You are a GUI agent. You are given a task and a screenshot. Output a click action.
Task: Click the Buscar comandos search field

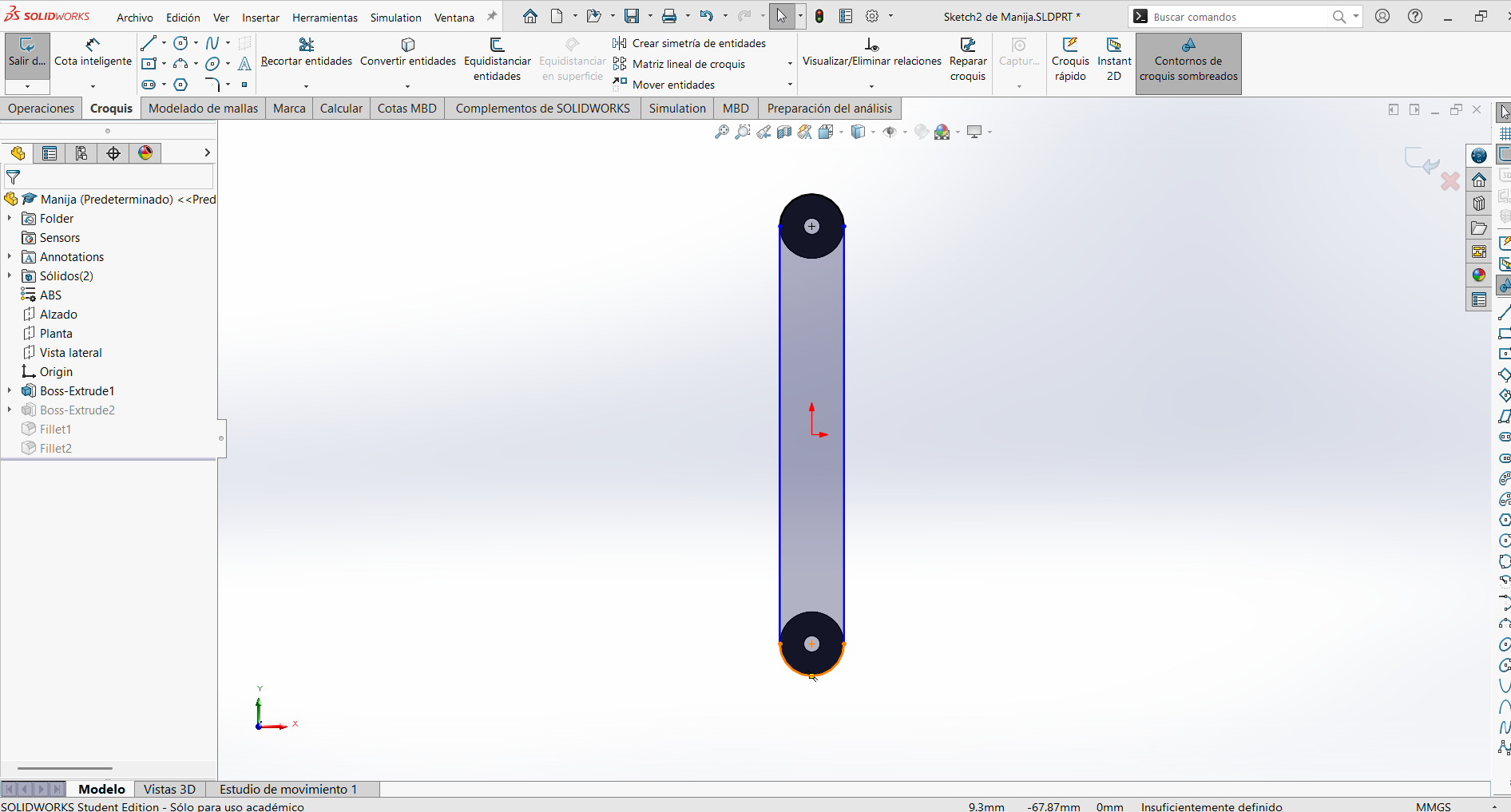(1239, 17)
